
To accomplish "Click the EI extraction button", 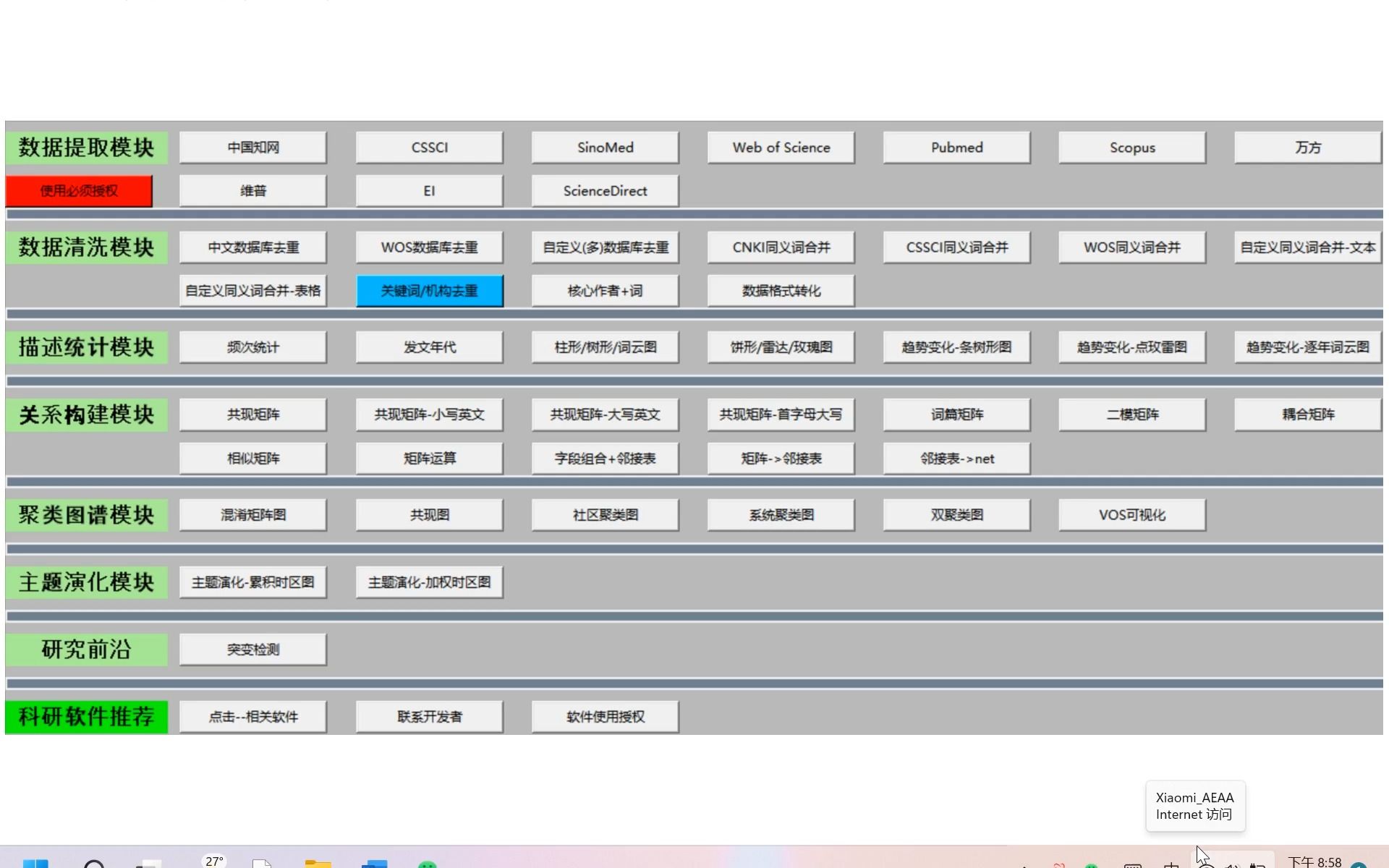I will point(430,191).
